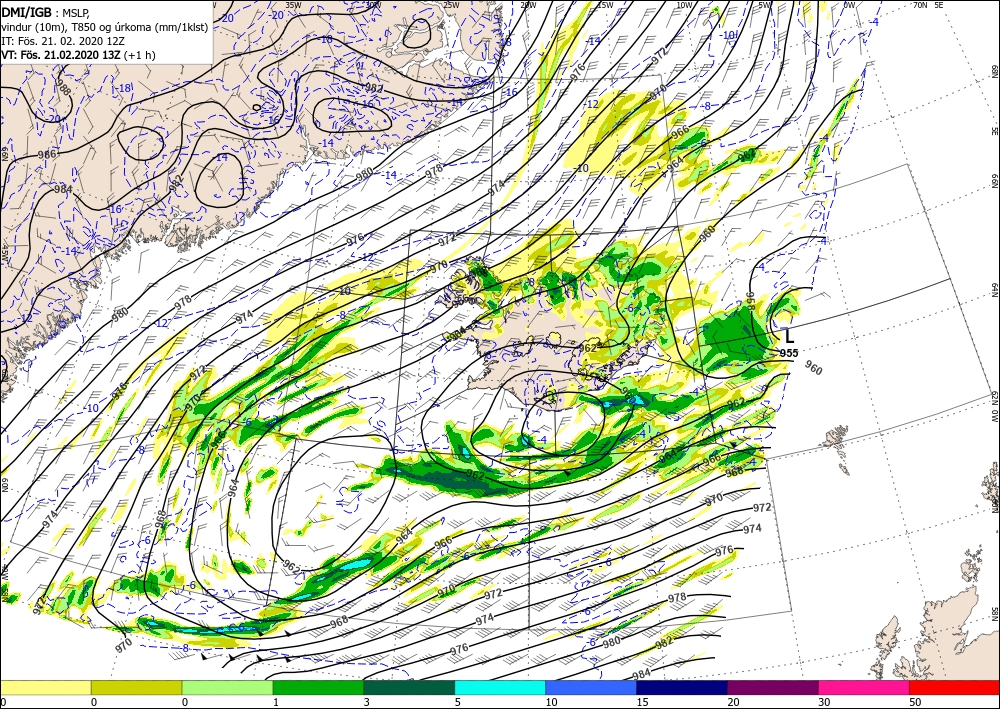Image resolution: width=1000 pixels, height=709 pixels.
Task: Click the legend scale value '20'
Action: 733,702
